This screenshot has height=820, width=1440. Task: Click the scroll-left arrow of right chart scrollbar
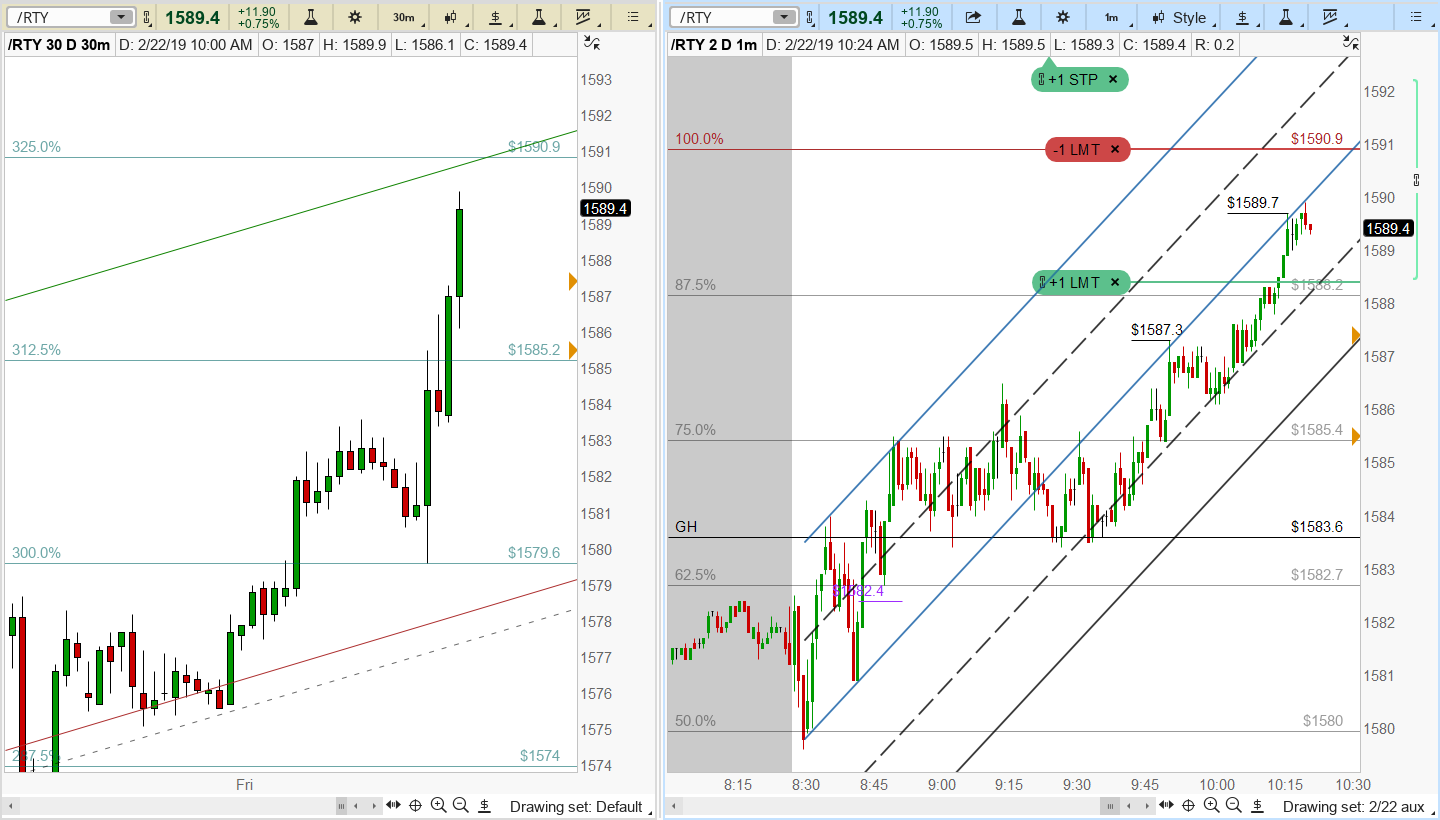pos(674,806)
